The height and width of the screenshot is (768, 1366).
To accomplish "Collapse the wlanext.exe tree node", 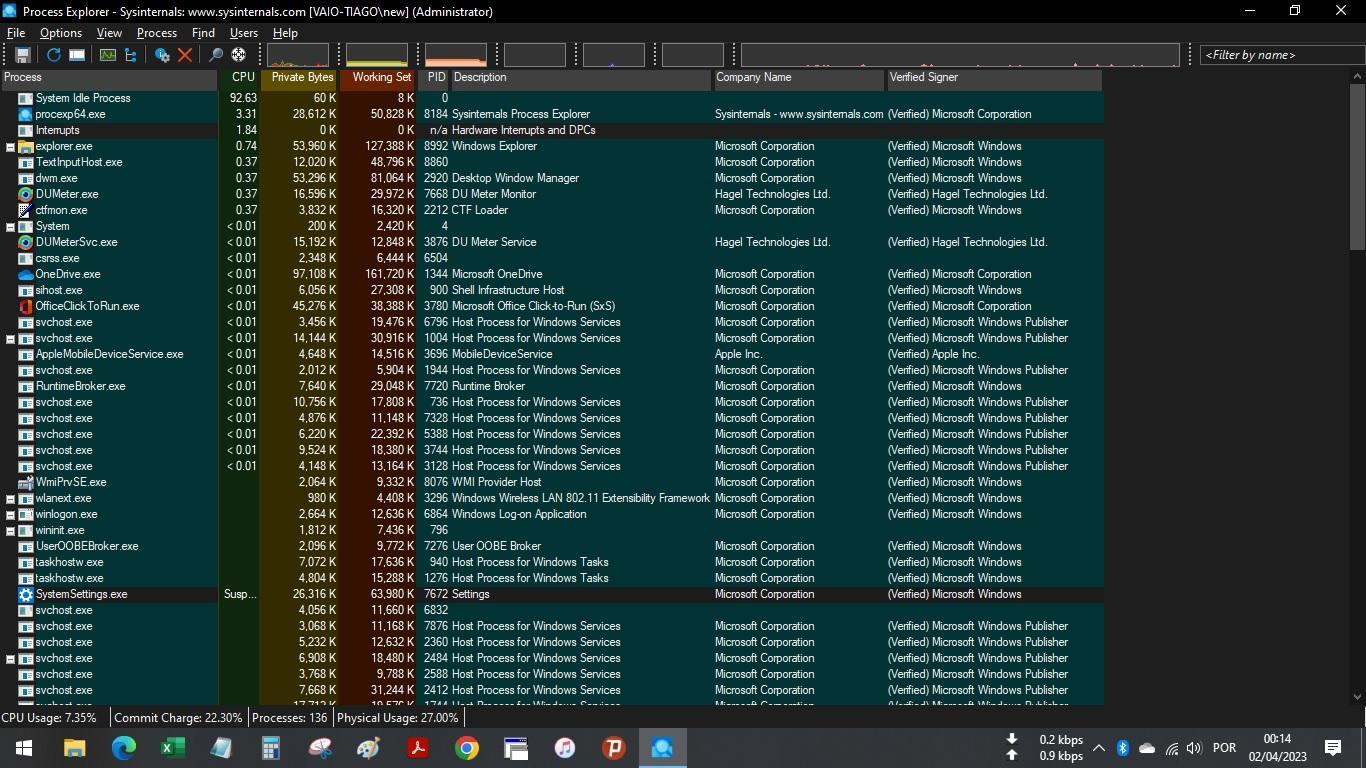I will pos(10,499).
